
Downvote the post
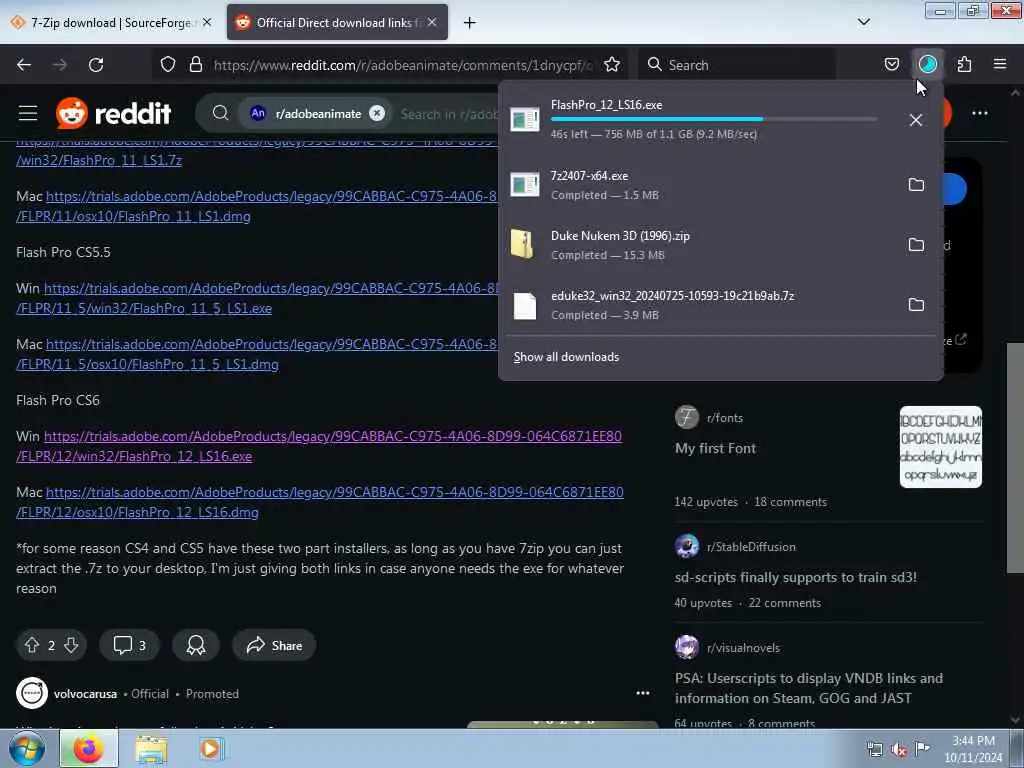tap(71, 645)
